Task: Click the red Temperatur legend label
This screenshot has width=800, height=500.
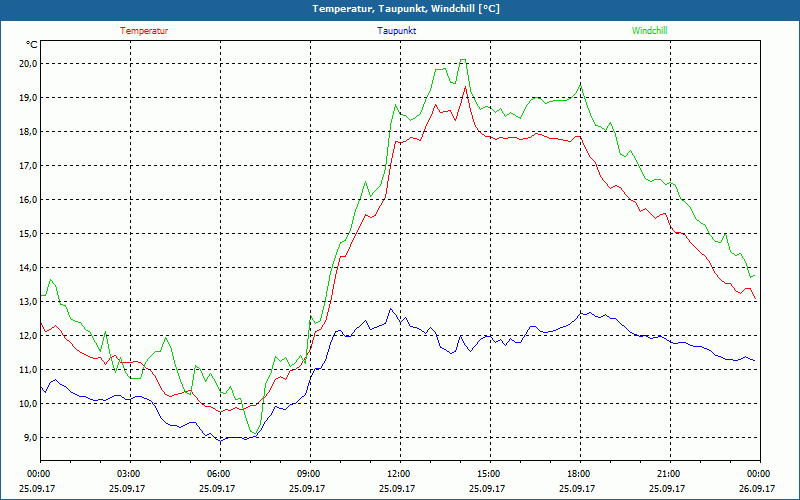Action: tap(144, 31)
